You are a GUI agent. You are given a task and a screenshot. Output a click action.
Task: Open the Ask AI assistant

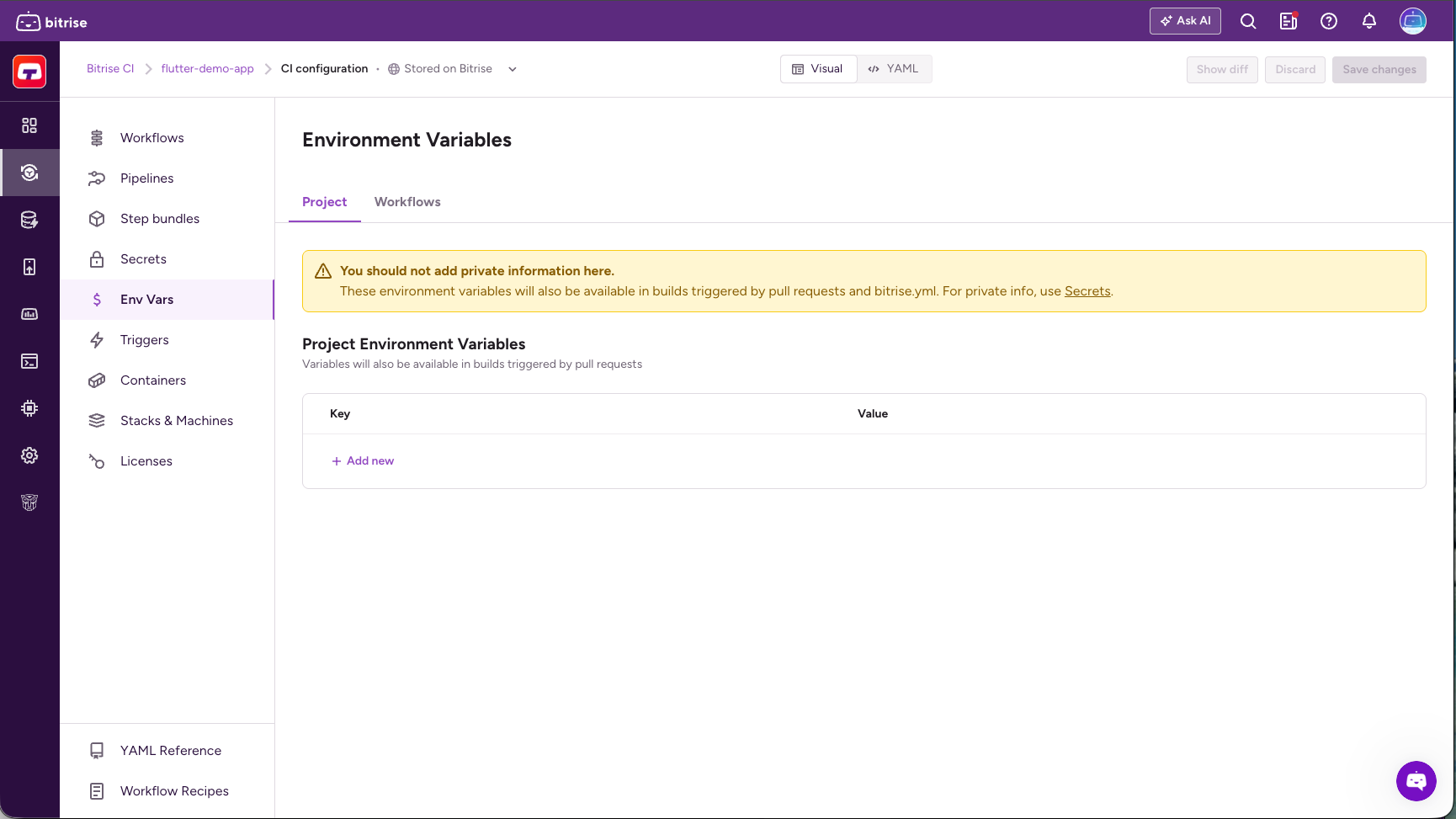[1185, 21]
